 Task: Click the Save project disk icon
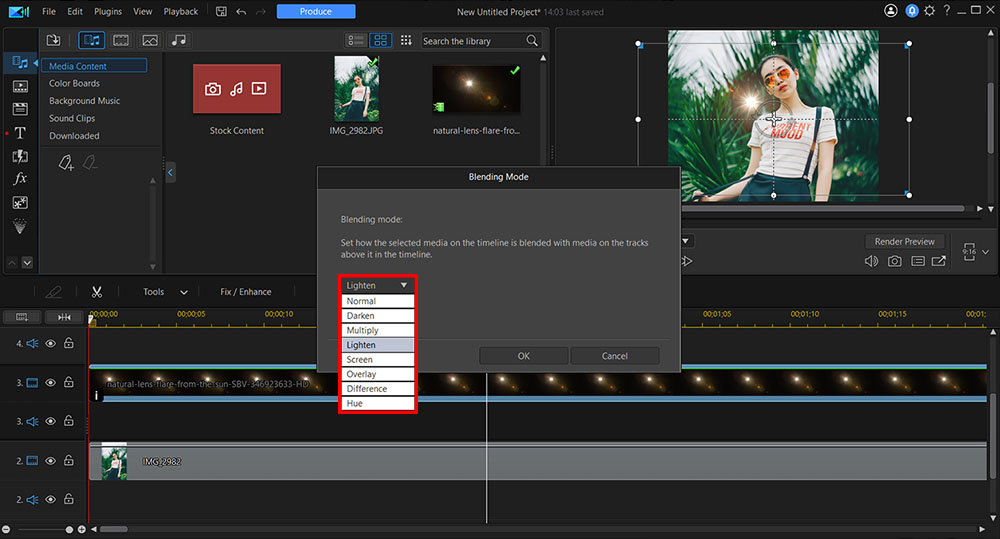[221, 12]
